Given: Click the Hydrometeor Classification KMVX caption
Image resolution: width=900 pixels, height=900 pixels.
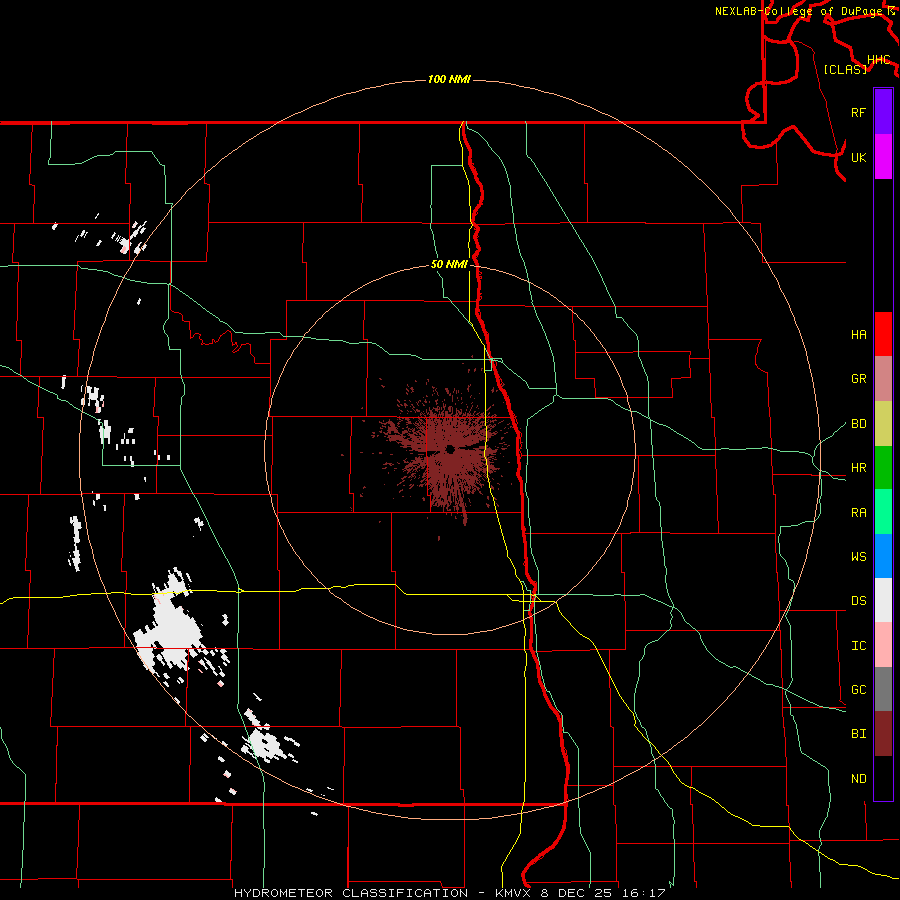Looking at the screenshot, I should [x=449, y=893].
